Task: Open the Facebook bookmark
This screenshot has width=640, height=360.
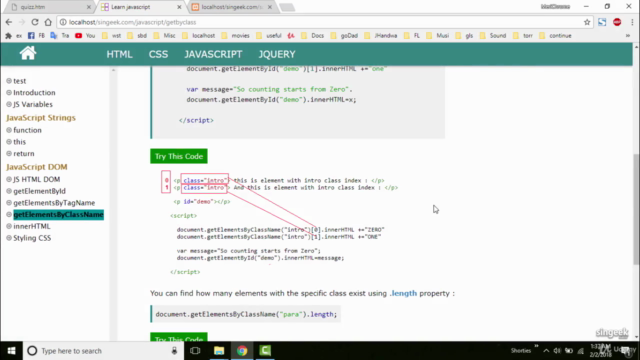Action: coord(36,36)
